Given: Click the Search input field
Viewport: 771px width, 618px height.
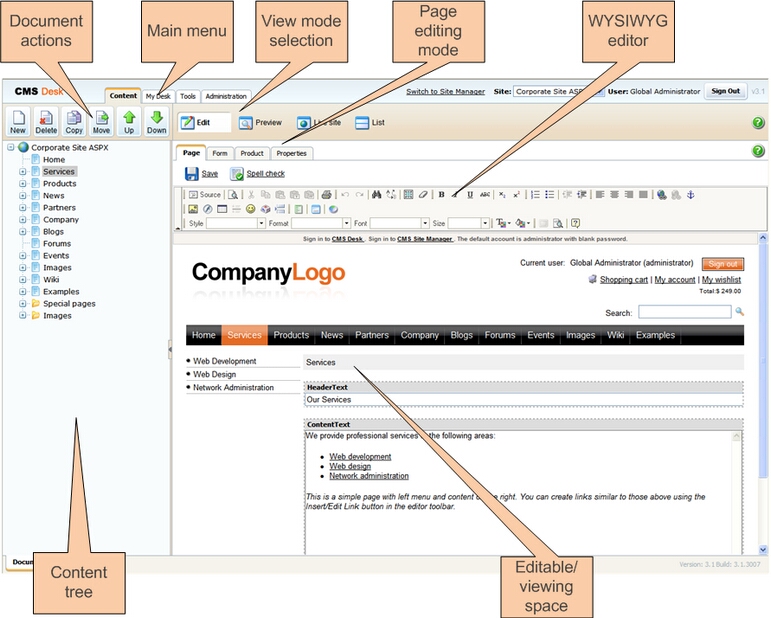Looking at the screenshot, I should click(x=684, y=313).
